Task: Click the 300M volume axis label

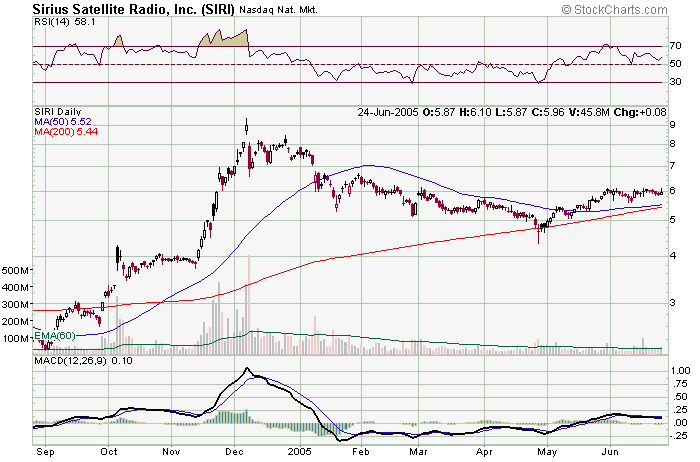Action: click(x=16, y=304)
